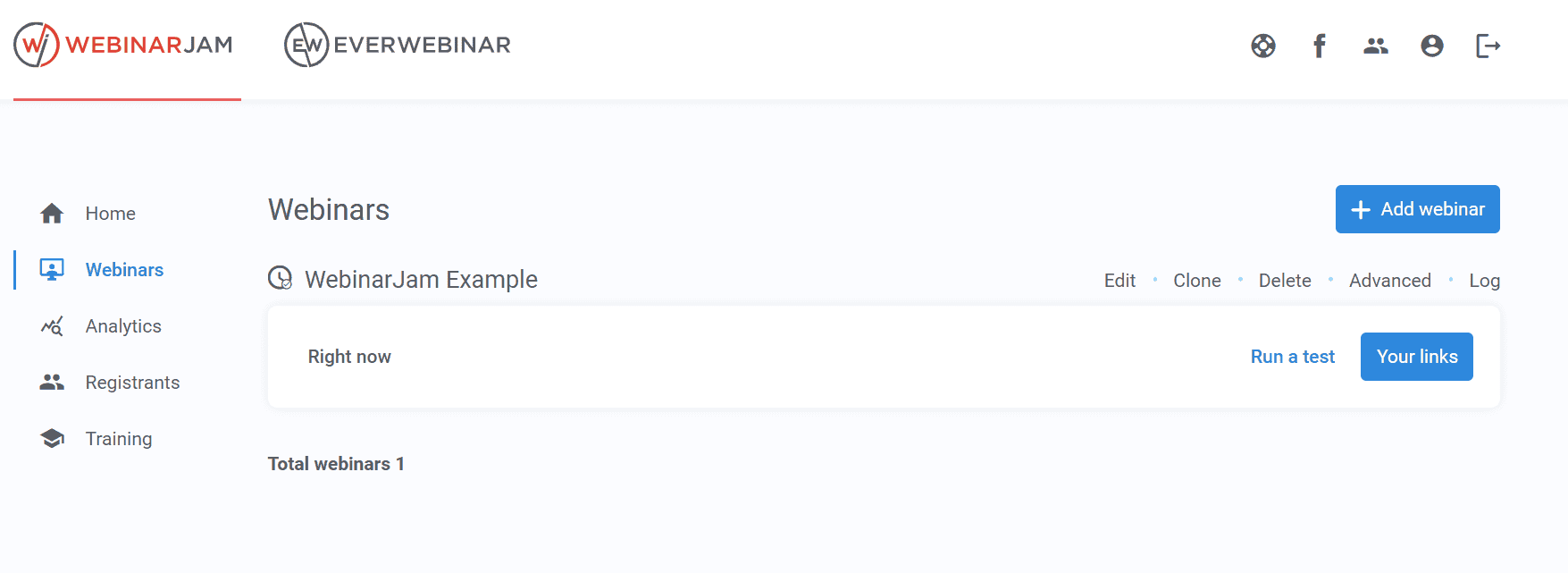This screenshot has height=573, width=1568.
Task: Open Your links for the webinar
Action: tap(1417, 357)
